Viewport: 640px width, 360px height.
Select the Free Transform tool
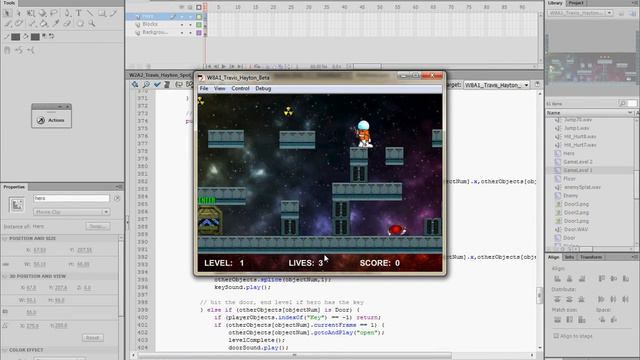click(x=31, y=13)
